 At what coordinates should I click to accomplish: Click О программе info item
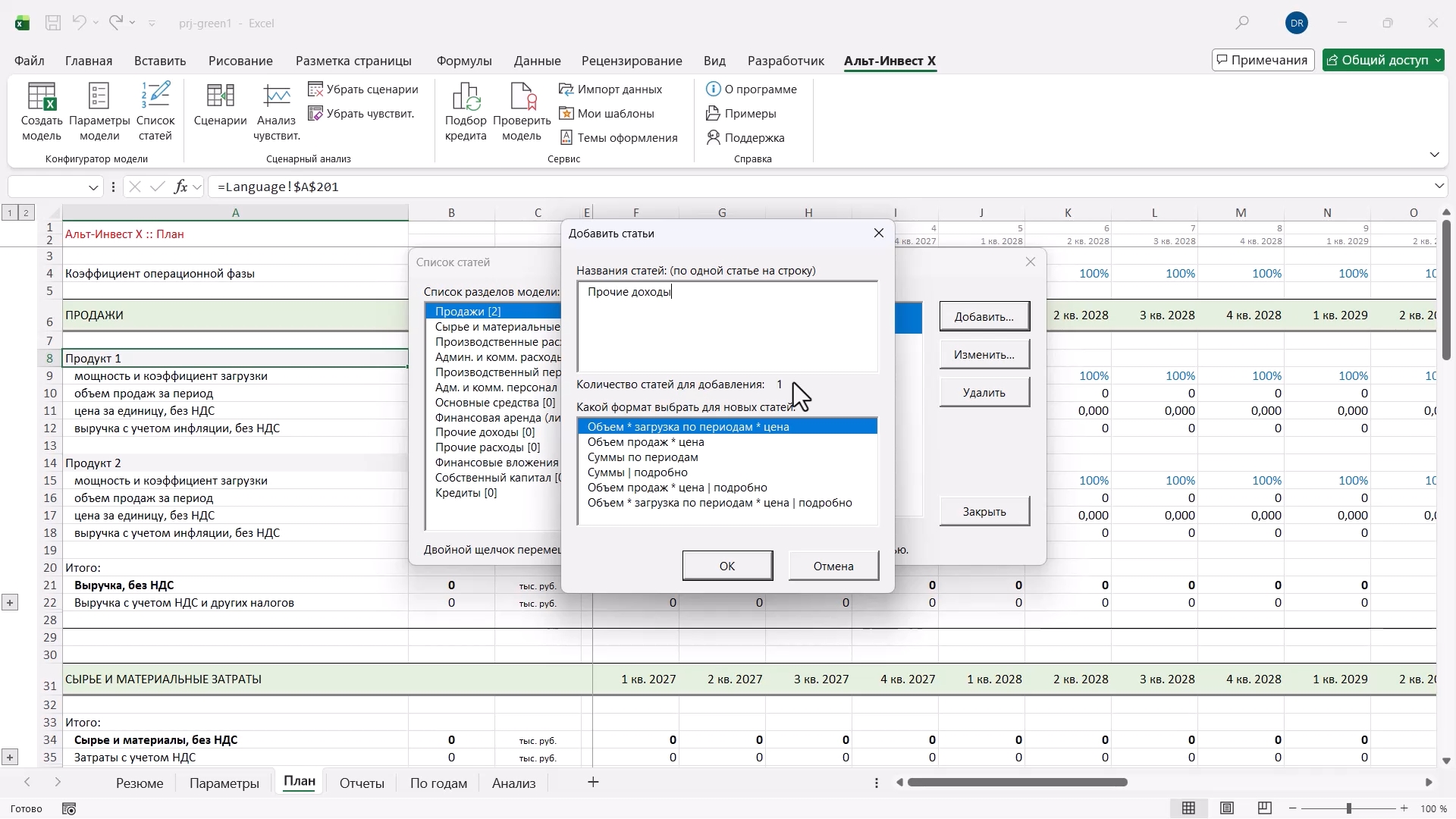tap(752, 89)
